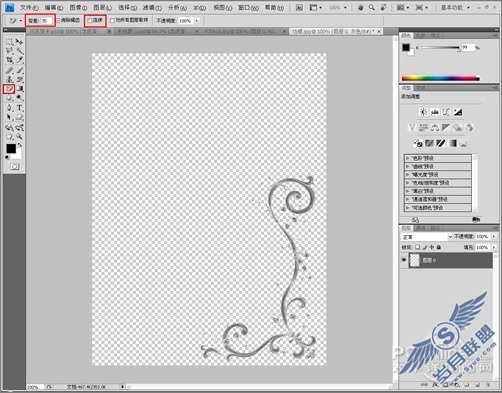Add a Curves adjustment from Adjustments panel
502x393 pixels.
click(446, 112)
